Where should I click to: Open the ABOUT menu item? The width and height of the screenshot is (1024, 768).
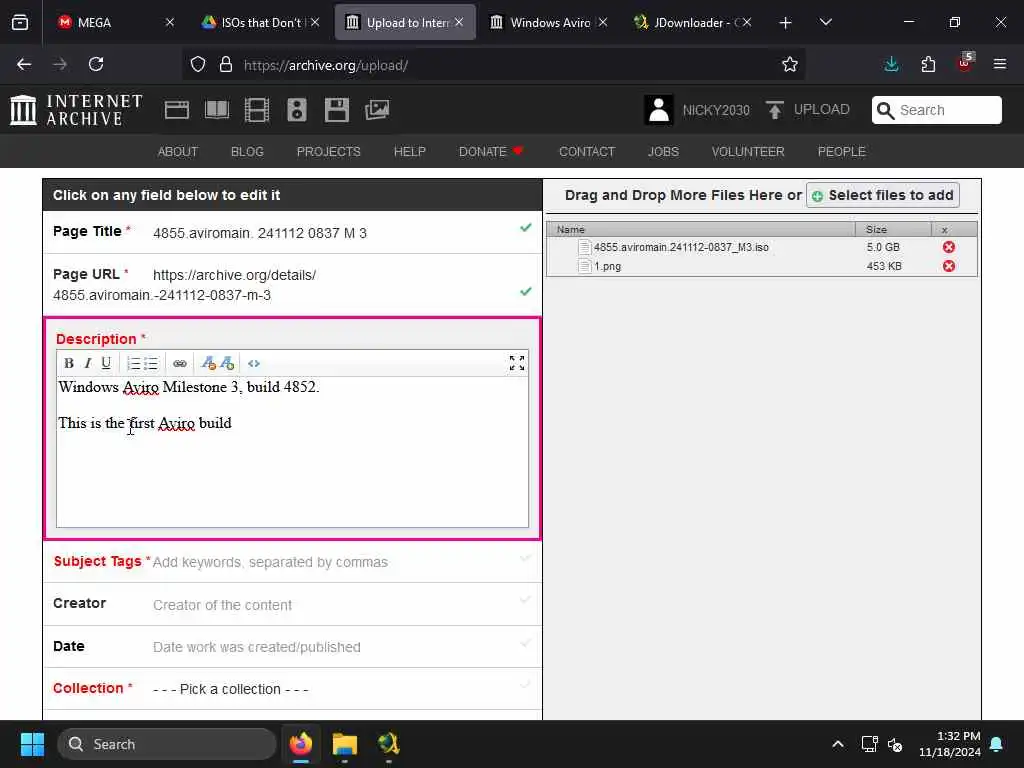[178, 152]
